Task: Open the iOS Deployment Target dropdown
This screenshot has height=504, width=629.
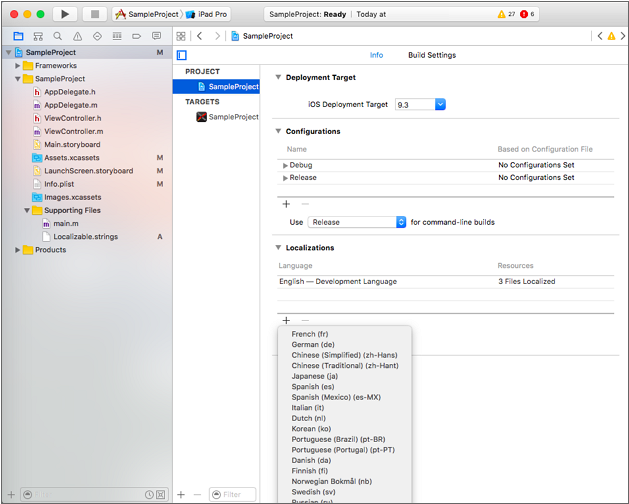Action: coord(440,104)
